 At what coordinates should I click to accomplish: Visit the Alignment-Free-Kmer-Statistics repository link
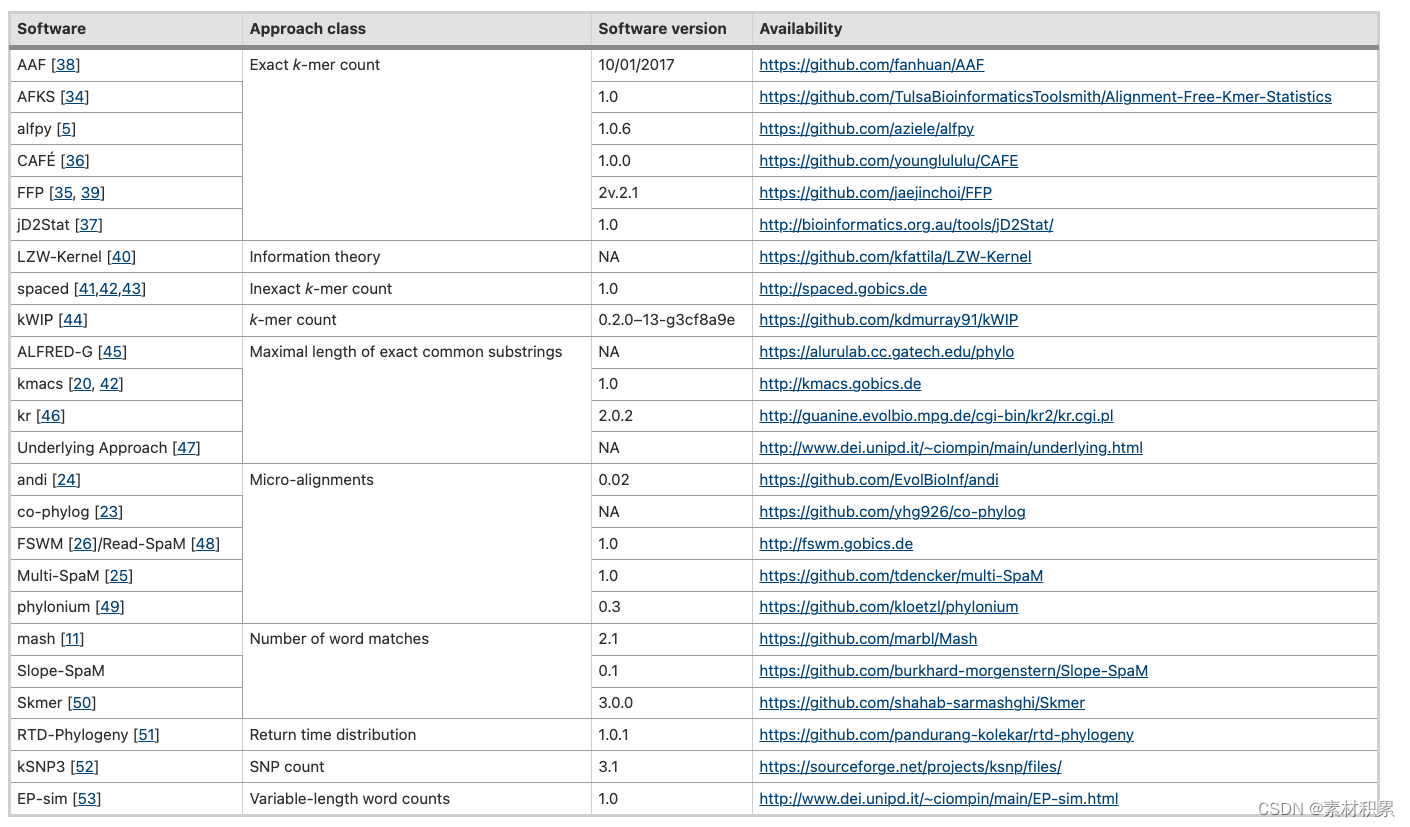coord(1044,96)
